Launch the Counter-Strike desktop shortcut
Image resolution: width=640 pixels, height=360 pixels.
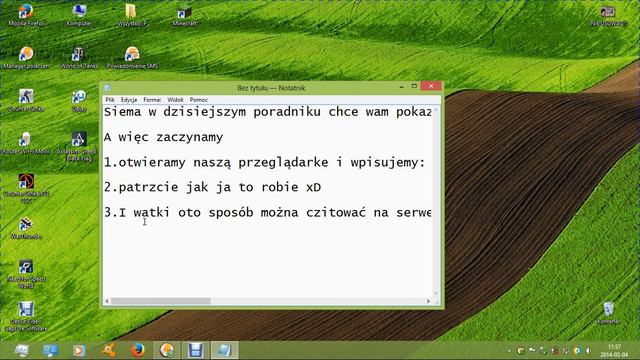[26, 100]
